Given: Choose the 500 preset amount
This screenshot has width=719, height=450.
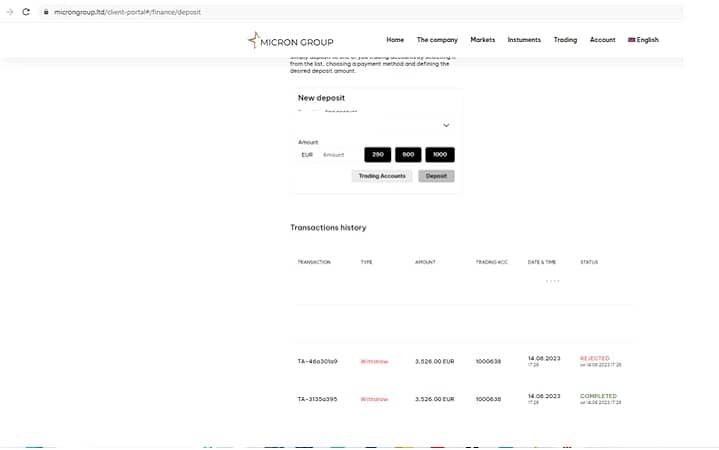Looking at the screenshot, I should point(408,155).
